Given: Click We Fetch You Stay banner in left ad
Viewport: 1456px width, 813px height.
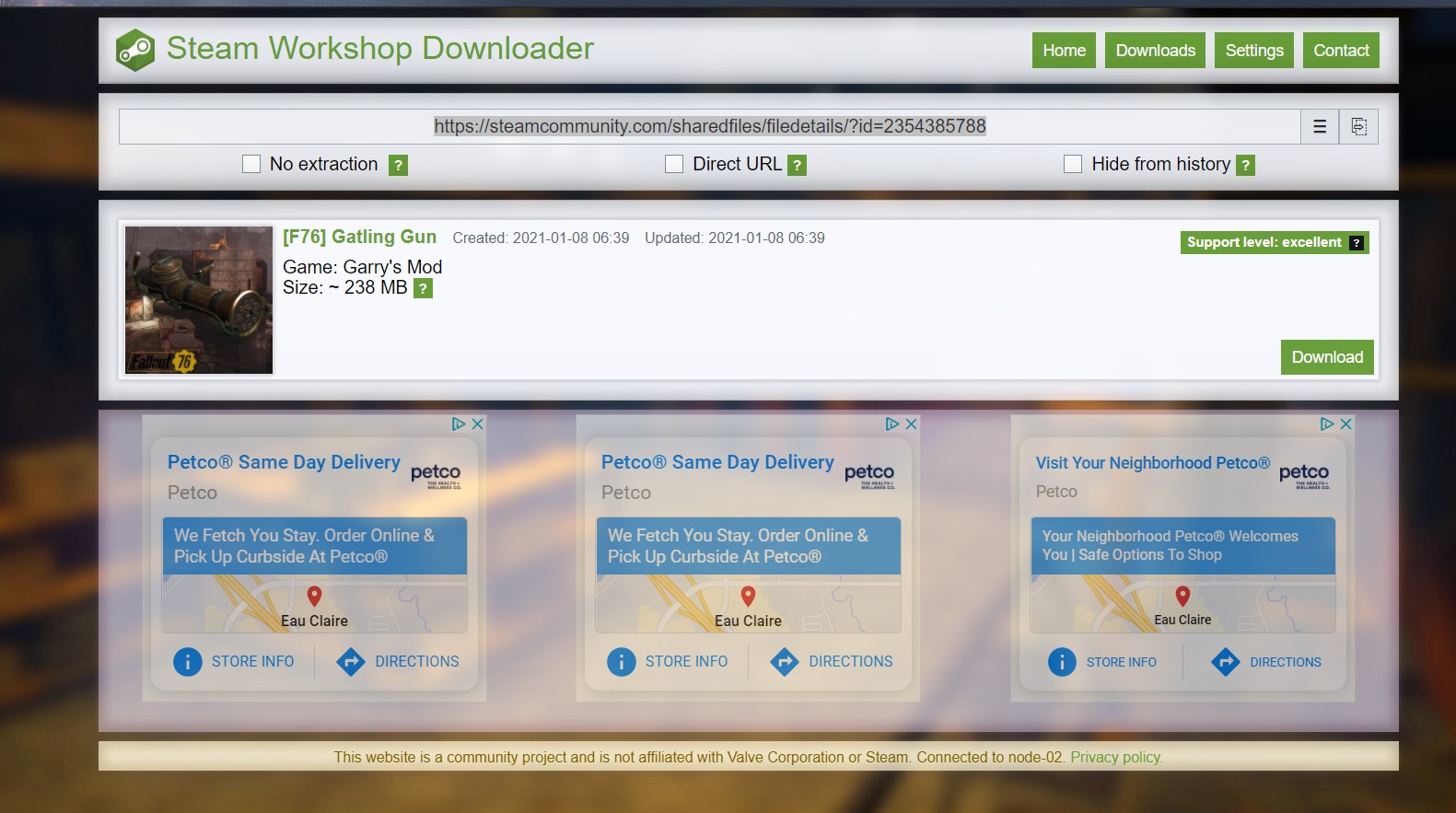Looking at the screenshot, I should (x=315, y=546).
